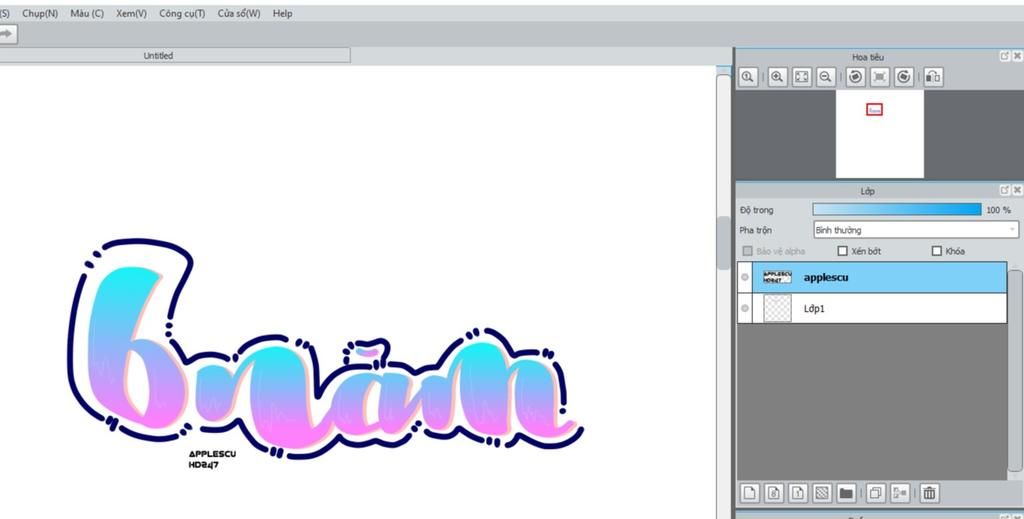The width and height of the screenshot is (1024, 519).
Task: Open the Cửa sổ(W) menu
Action: click(x=238, y=13)
